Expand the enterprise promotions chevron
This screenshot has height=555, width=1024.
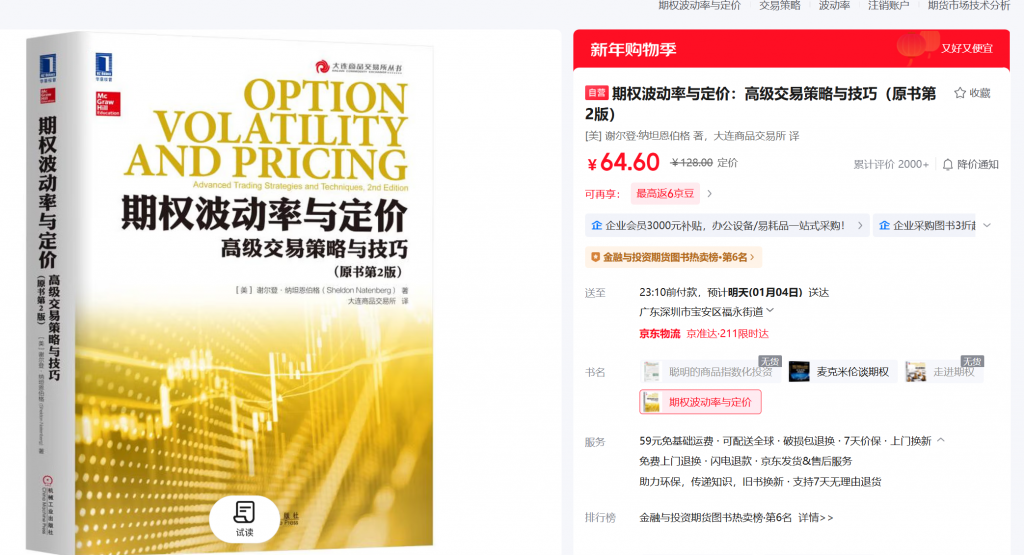point(987,225)
